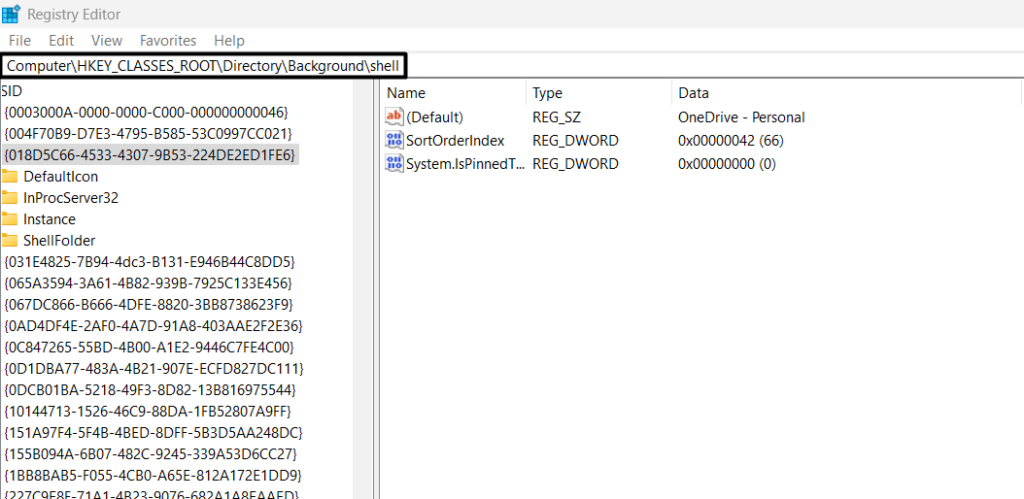Open the Favorites menu
The width and height of the screenshot is (1024, 499).
click(x=168, y=40)
